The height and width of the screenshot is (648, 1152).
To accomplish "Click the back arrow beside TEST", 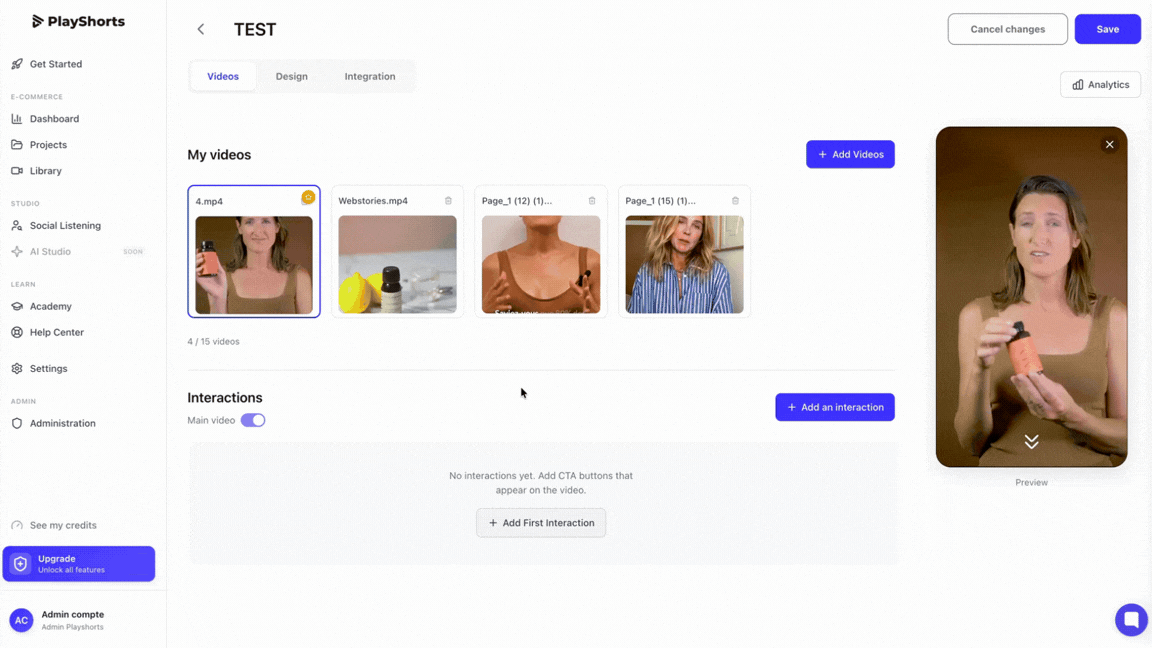I will (x=201, y=29).
